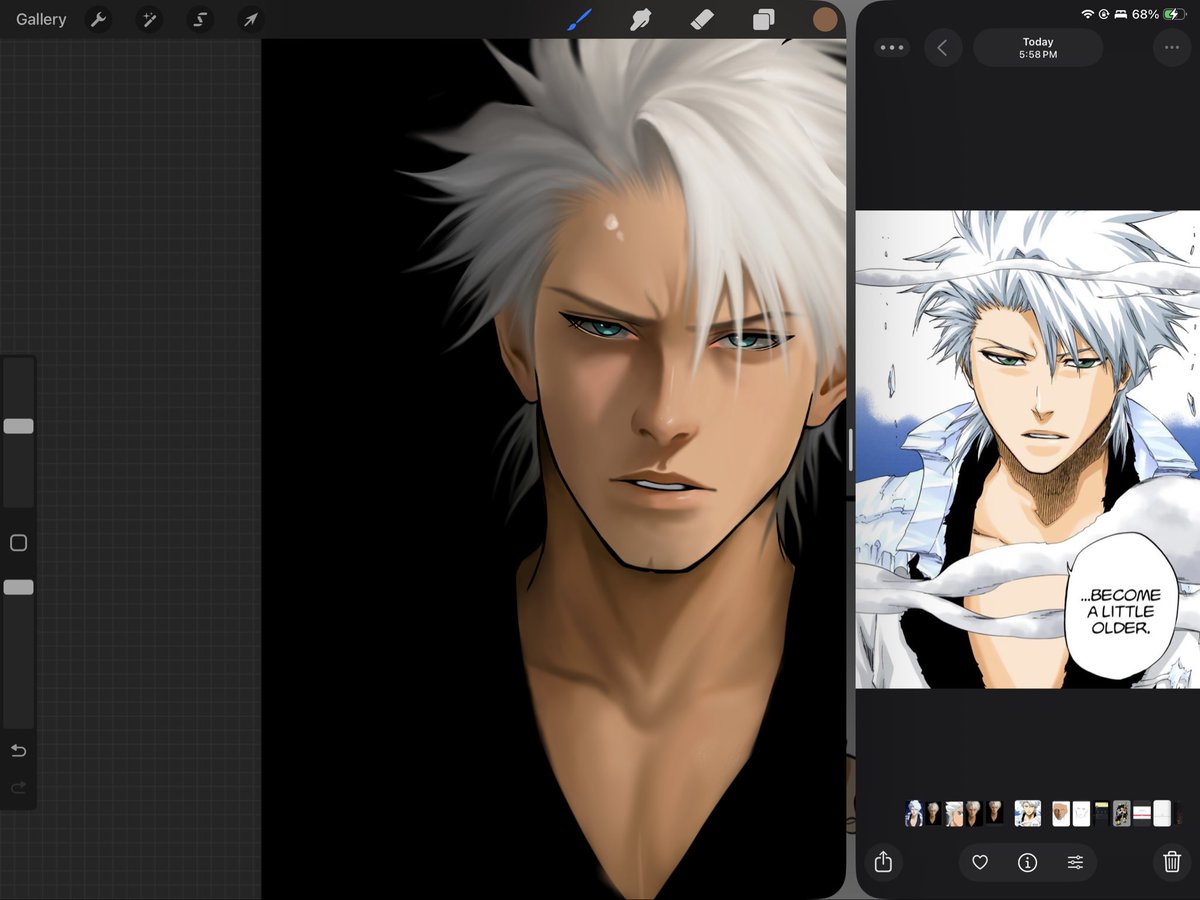1200x900 pixels.
Task: Select the Smudge tool
Action: [641, 19]
